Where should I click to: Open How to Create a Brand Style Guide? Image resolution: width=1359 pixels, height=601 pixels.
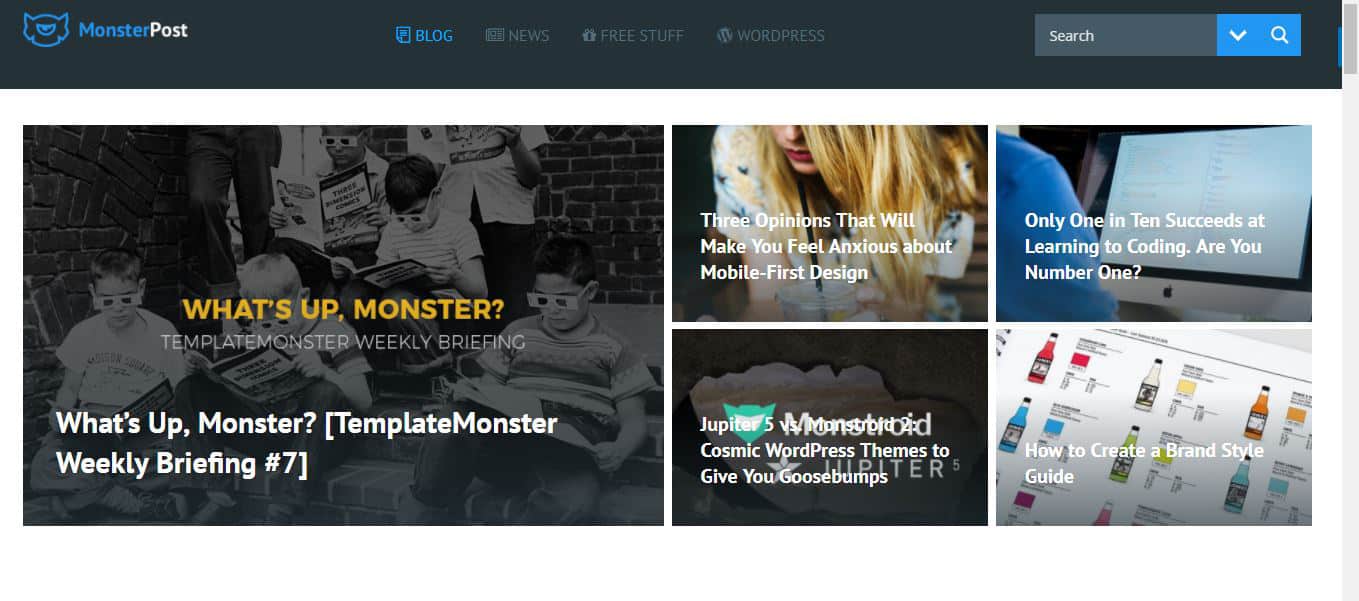point(1144,463)
